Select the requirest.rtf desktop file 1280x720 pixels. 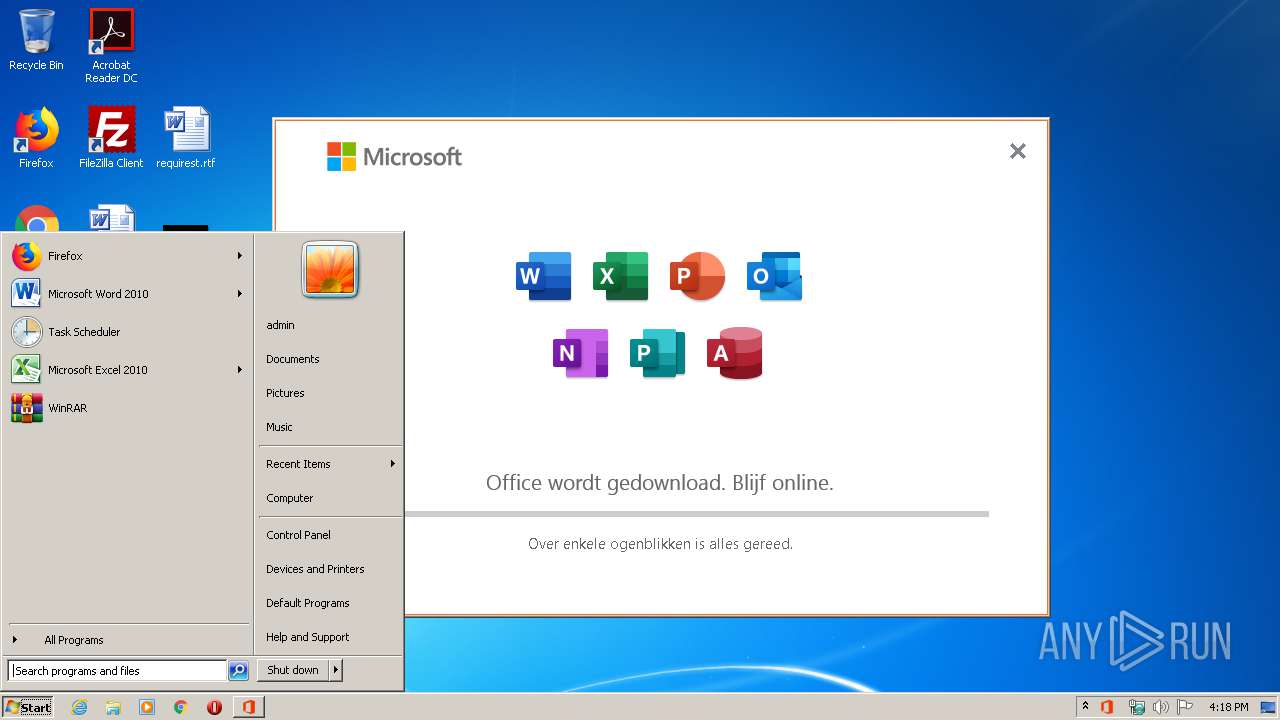pos(186,138)
